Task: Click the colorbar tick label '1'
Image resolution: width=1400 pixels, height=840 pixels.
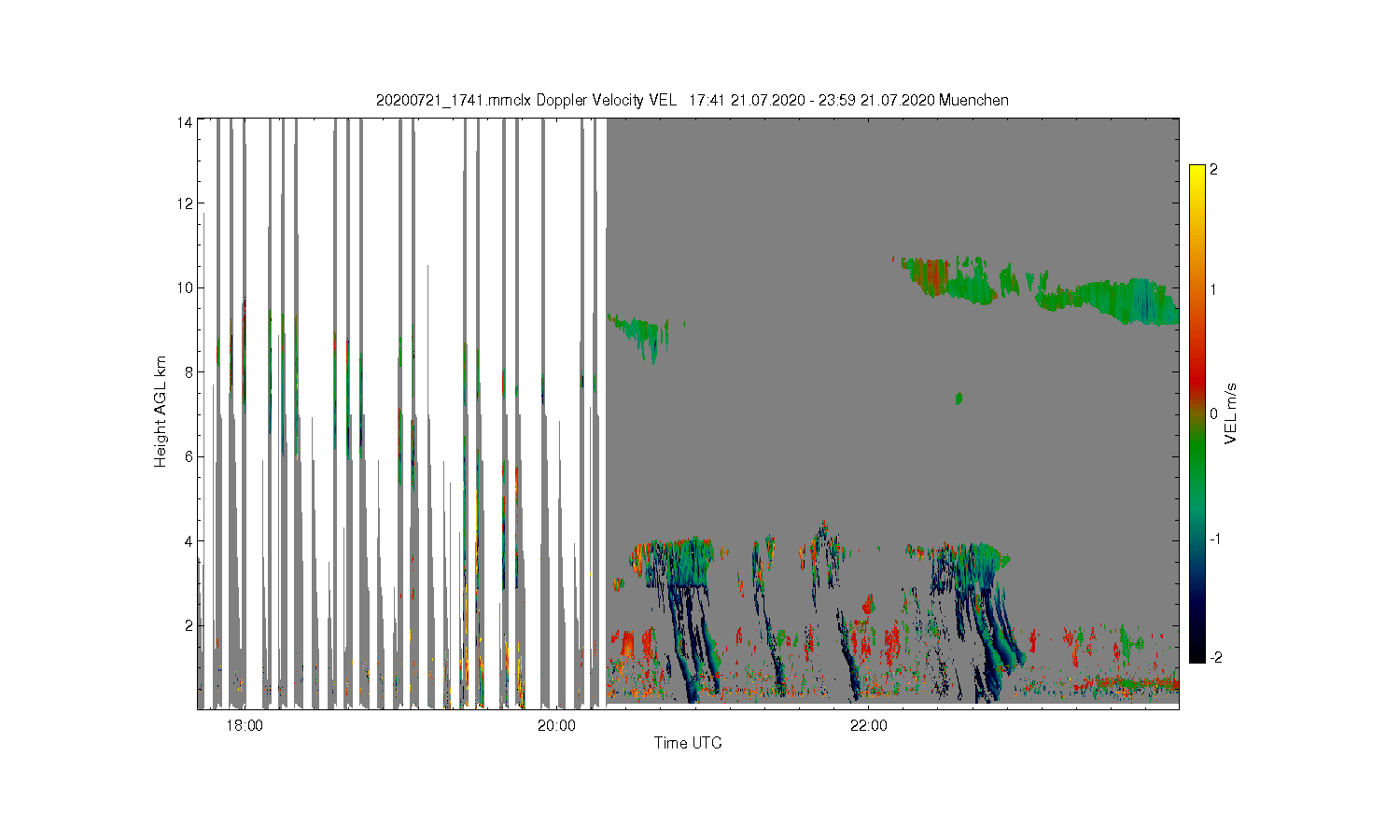Action: coord(1213,289)
